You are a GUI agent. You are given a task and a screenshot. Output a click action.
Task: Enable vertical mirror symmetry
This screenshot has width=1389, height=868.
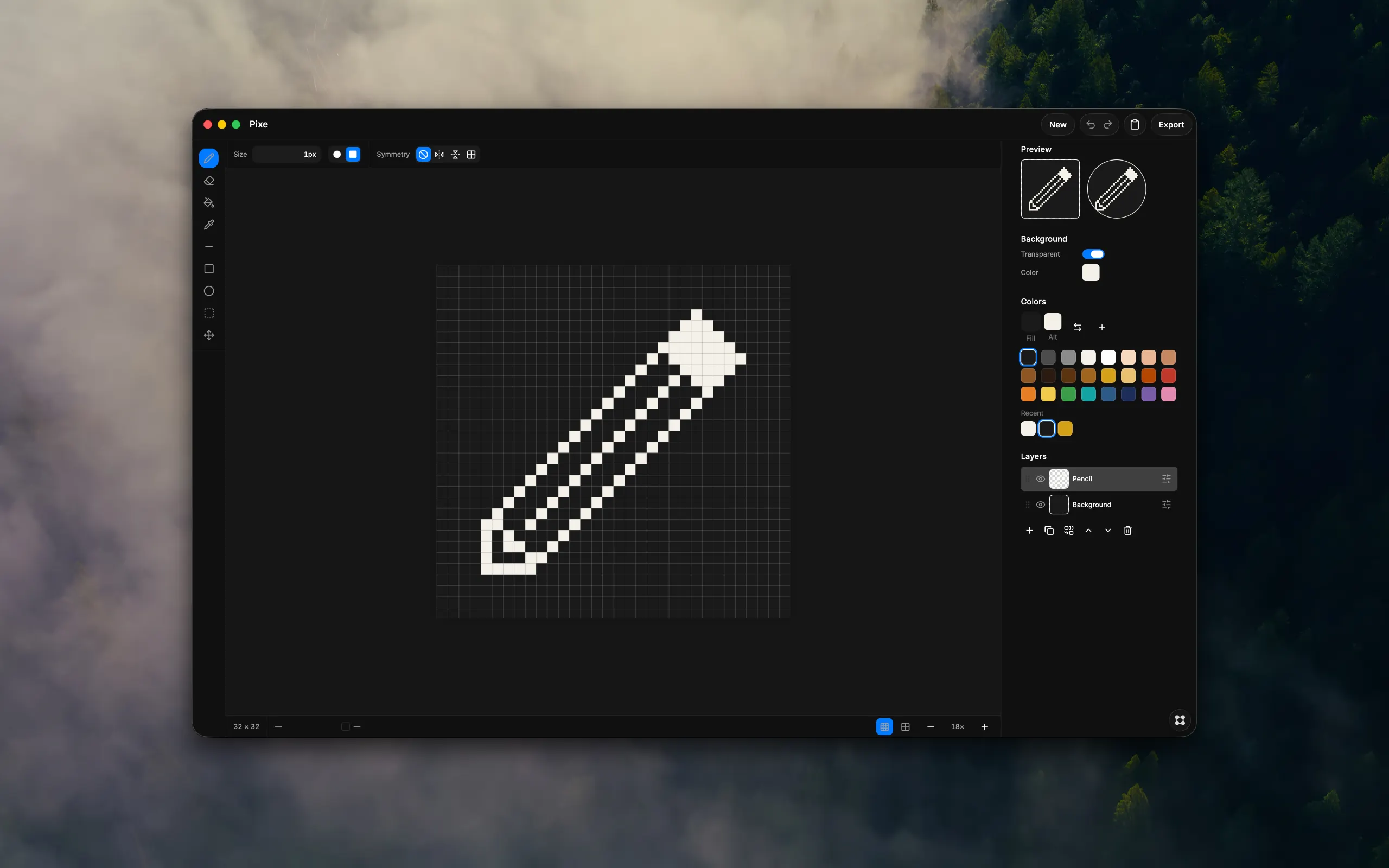click(x=455, y=155)
